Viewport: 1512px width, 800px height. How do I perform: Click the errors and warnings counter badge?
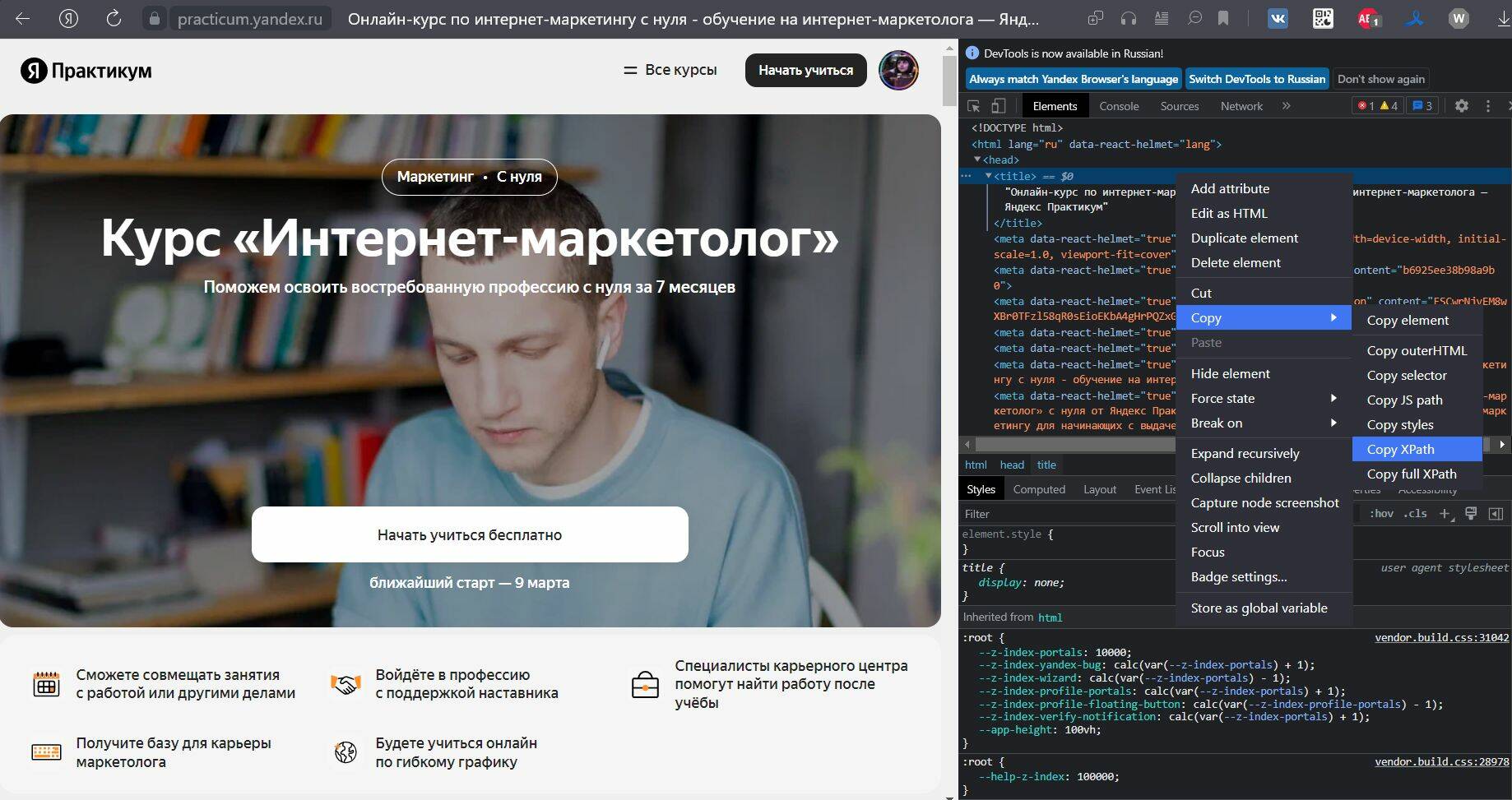tap(1378, 106)
